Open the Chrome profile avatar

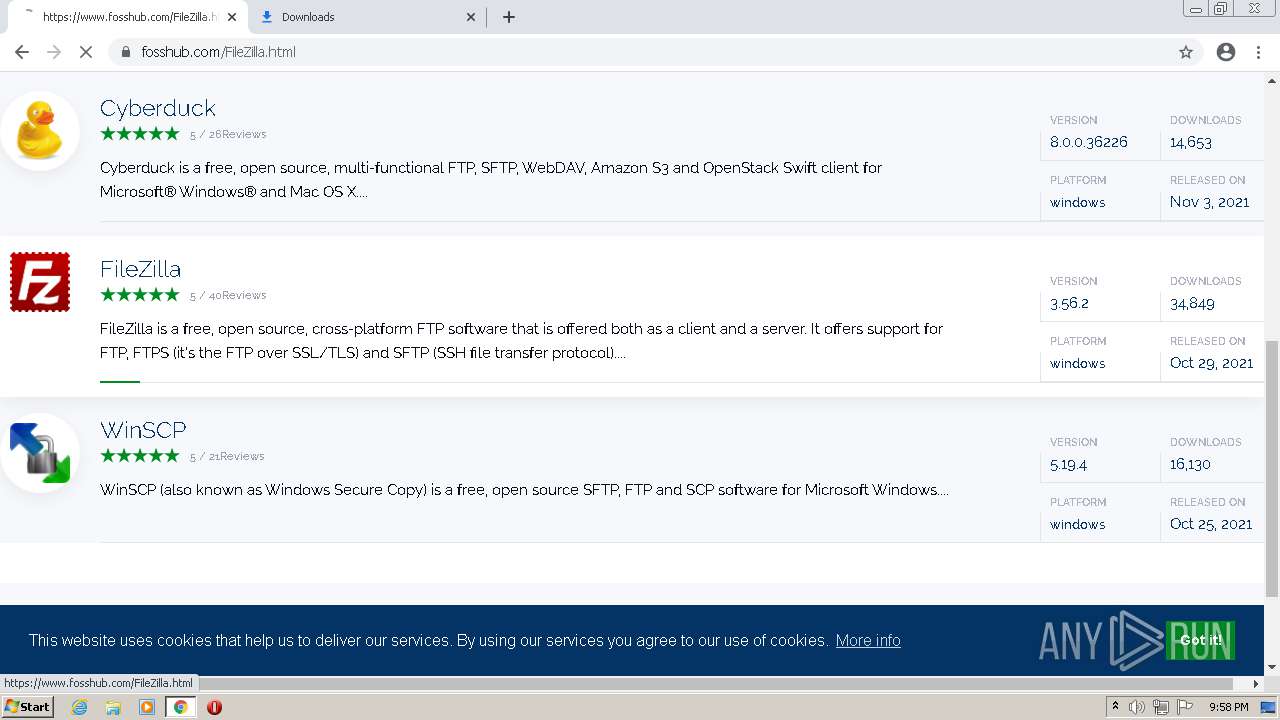(1226, 52)
